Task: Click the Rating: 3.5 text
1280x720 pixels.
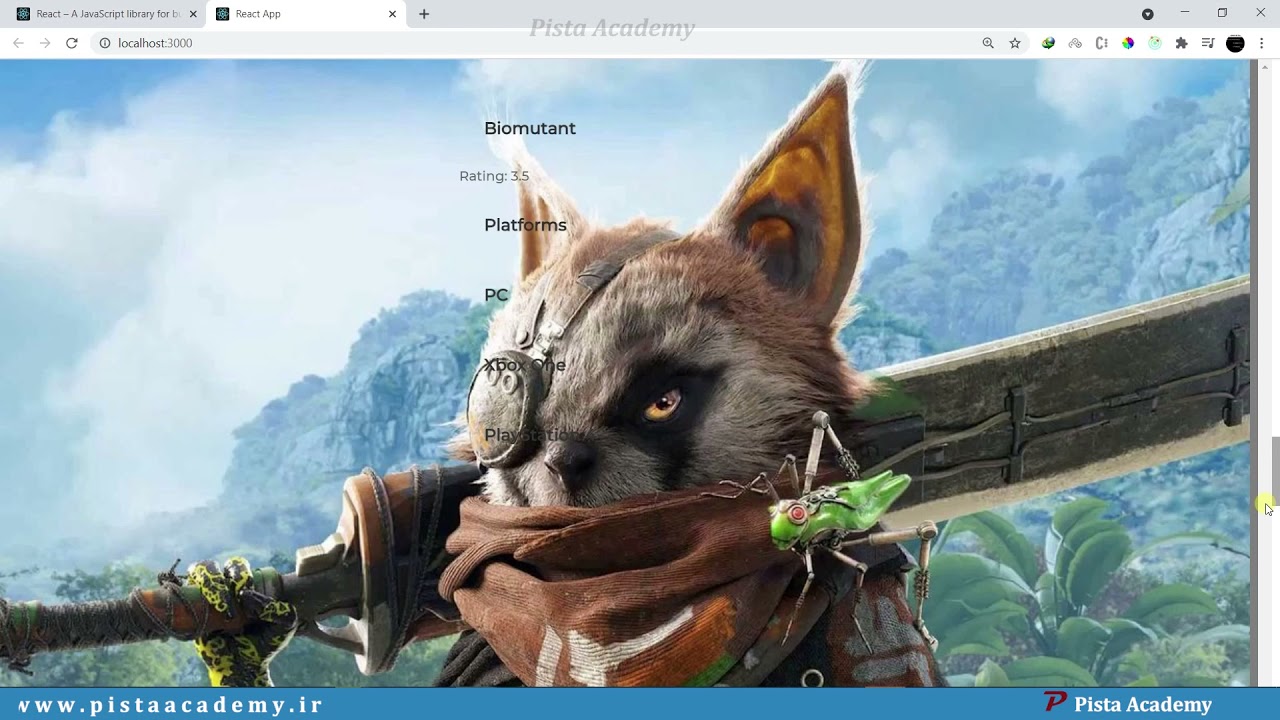Action: tap(494, 176)
